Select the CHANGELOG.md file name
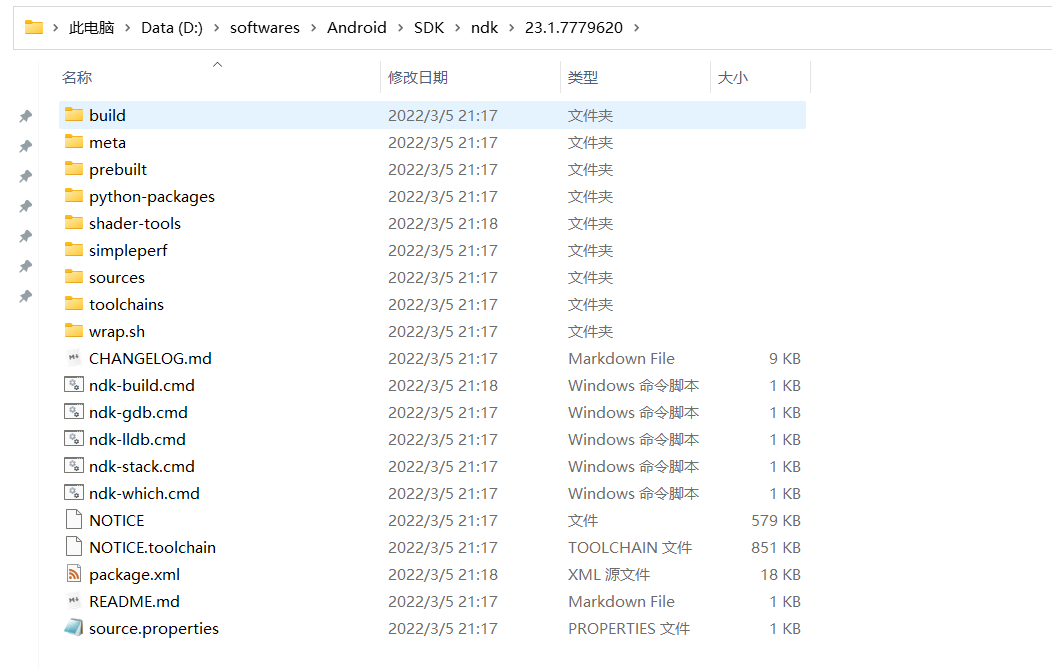 point(150,358)
